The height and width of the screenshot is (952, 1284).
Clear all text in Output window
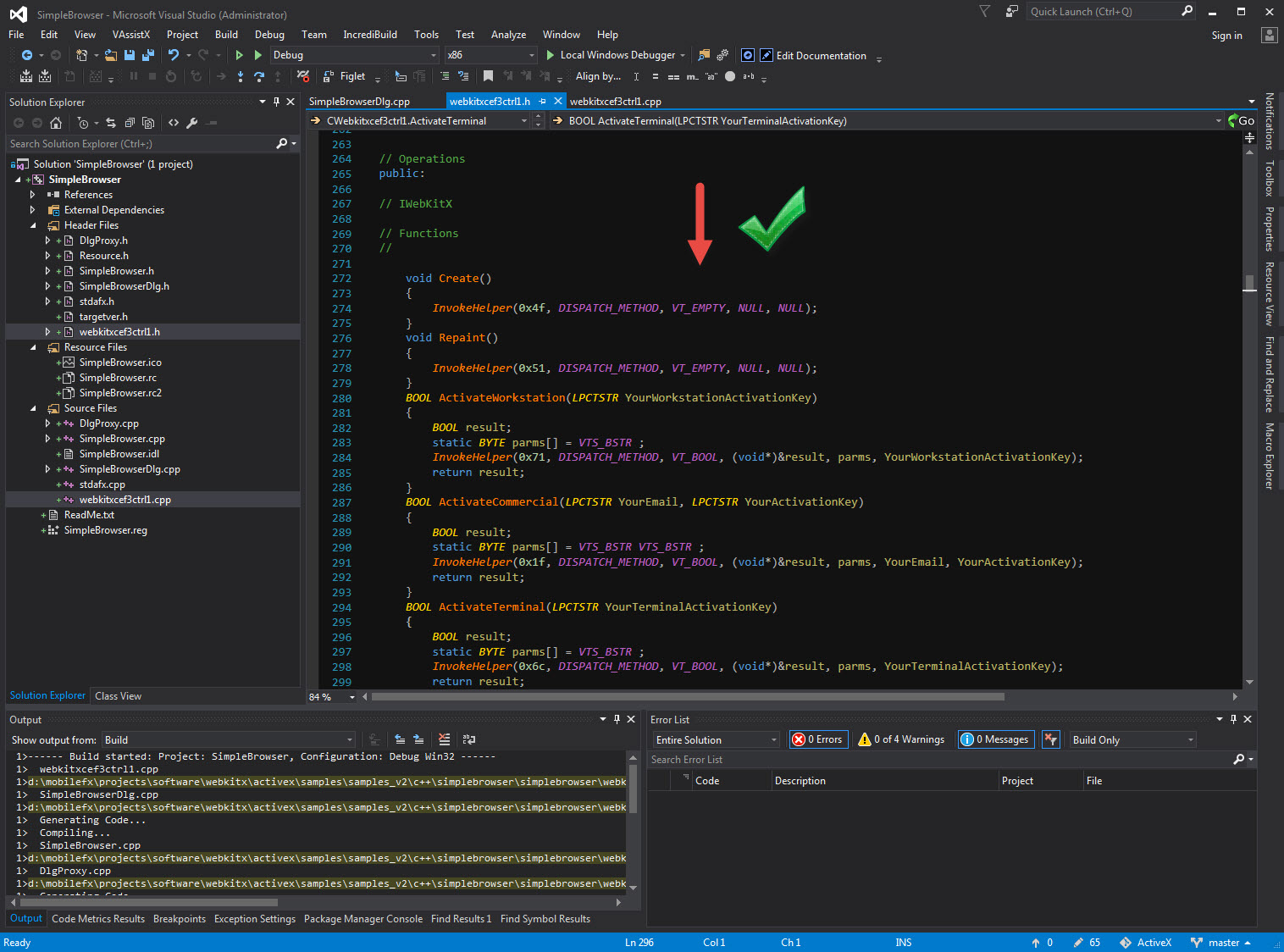[445, 739]
